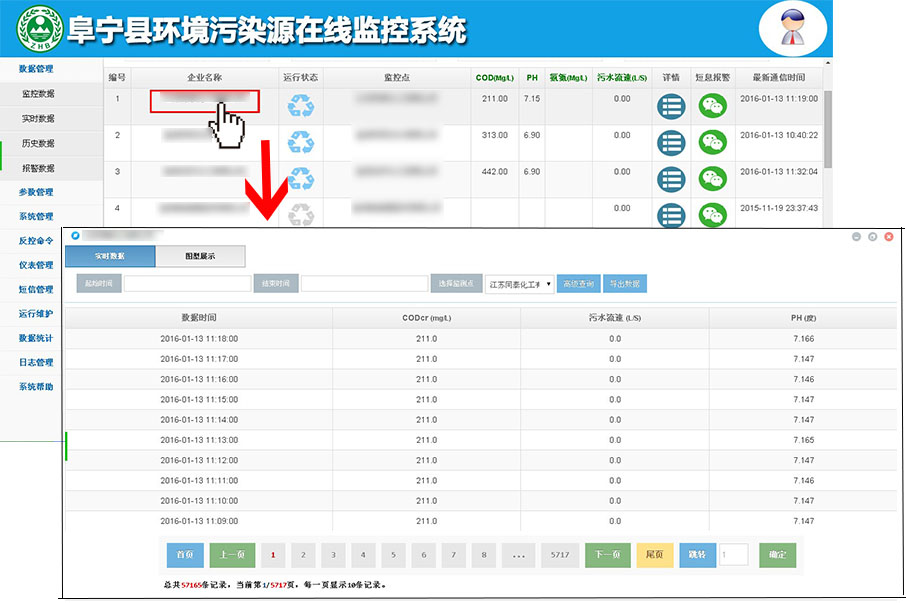Image resolution: width=907 pixels, height=603 pixels.
Task: Click the COD(Mg/L) column header
Action: [x=495, y=78]
